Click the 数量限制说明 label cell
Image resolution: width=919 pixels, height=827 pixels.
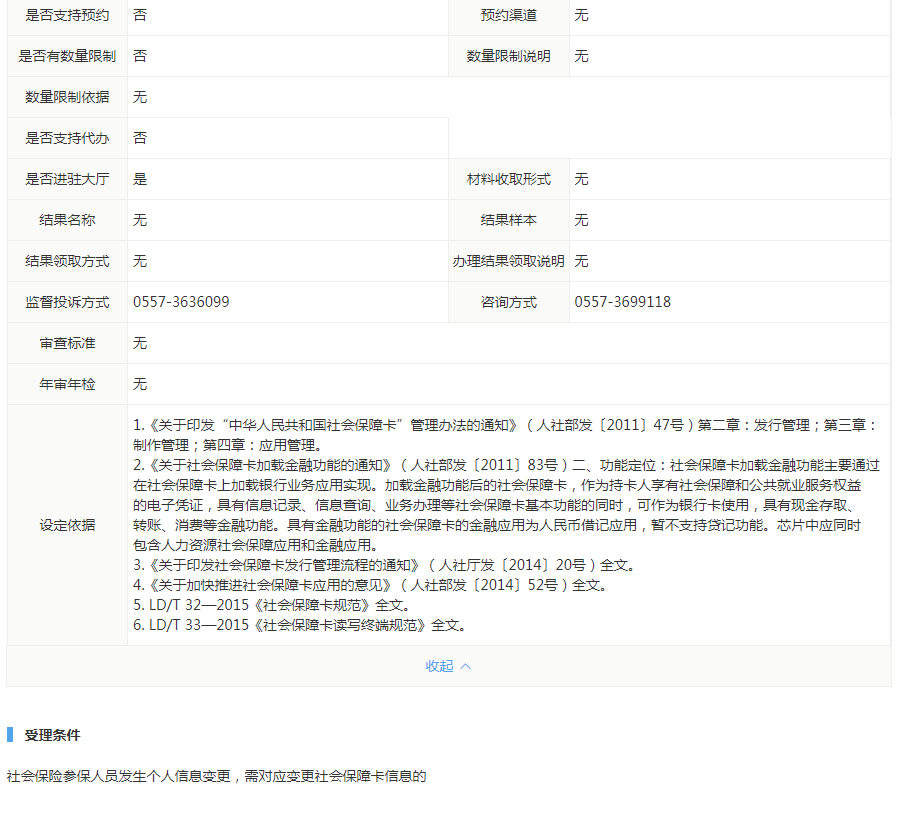[x=508, y=56]
